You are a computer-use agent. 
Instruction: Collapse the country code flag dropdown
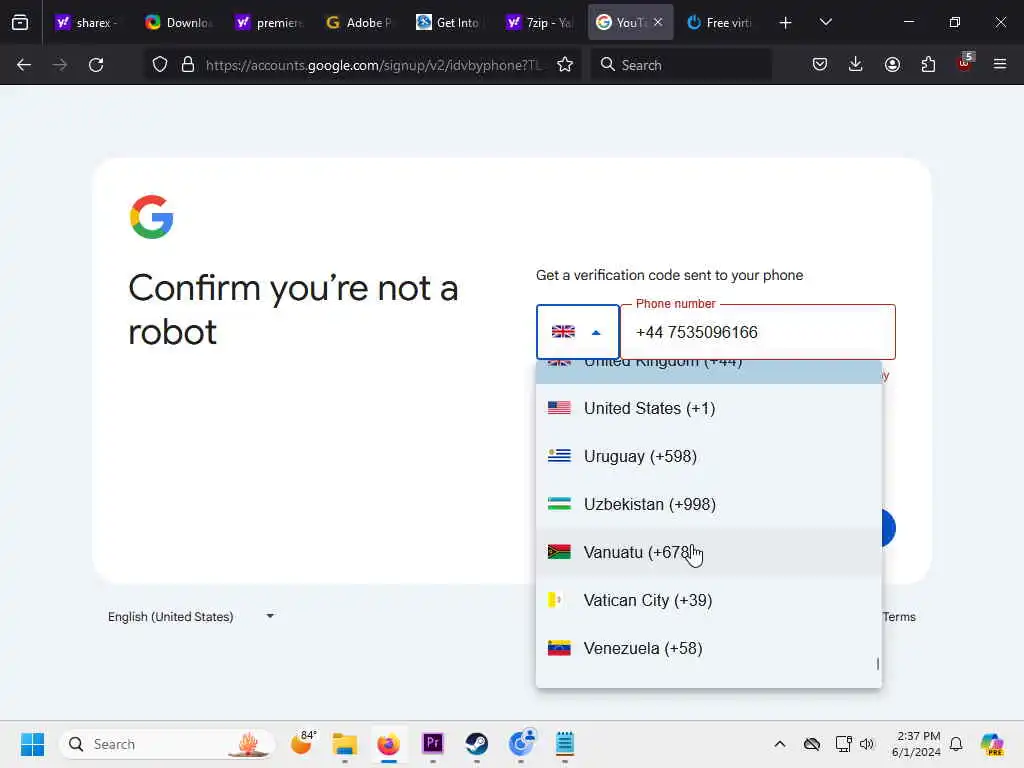[x=577, y=332]
